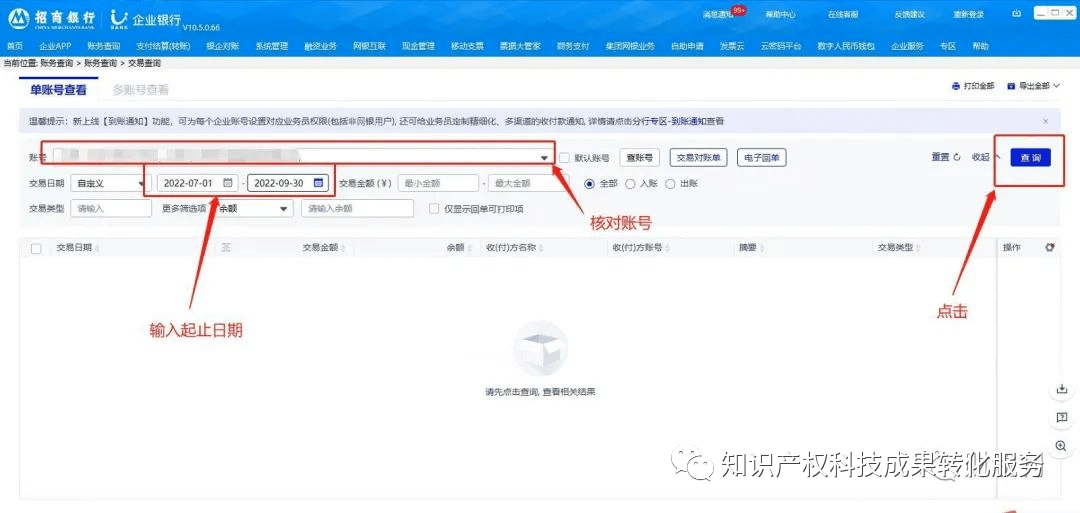
Task: Sort by 交易类型 column arrows
Action: [x=918, y=248]
